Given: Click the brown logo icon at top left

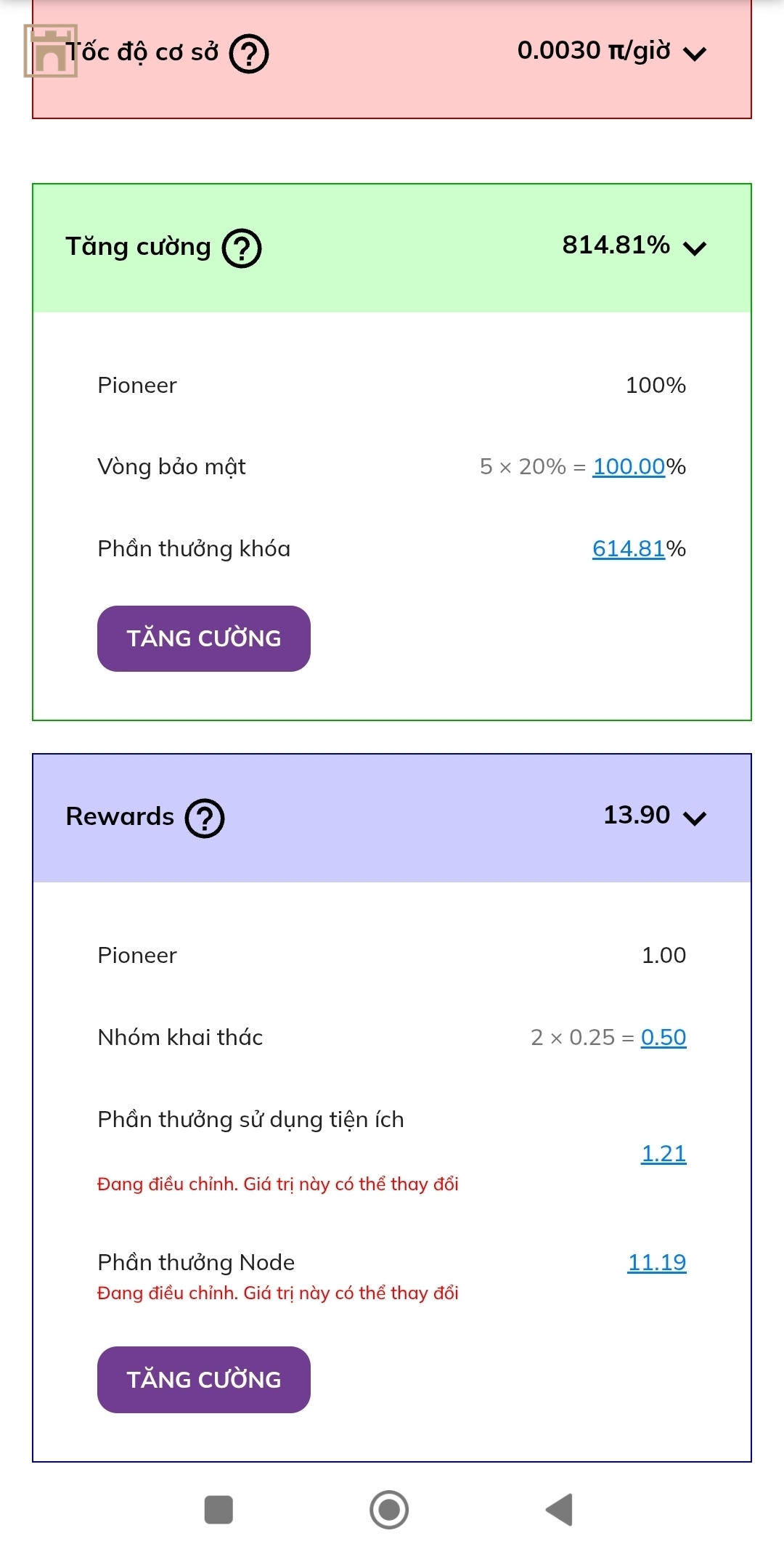Looking at the screenshot, I should [50, 51].
